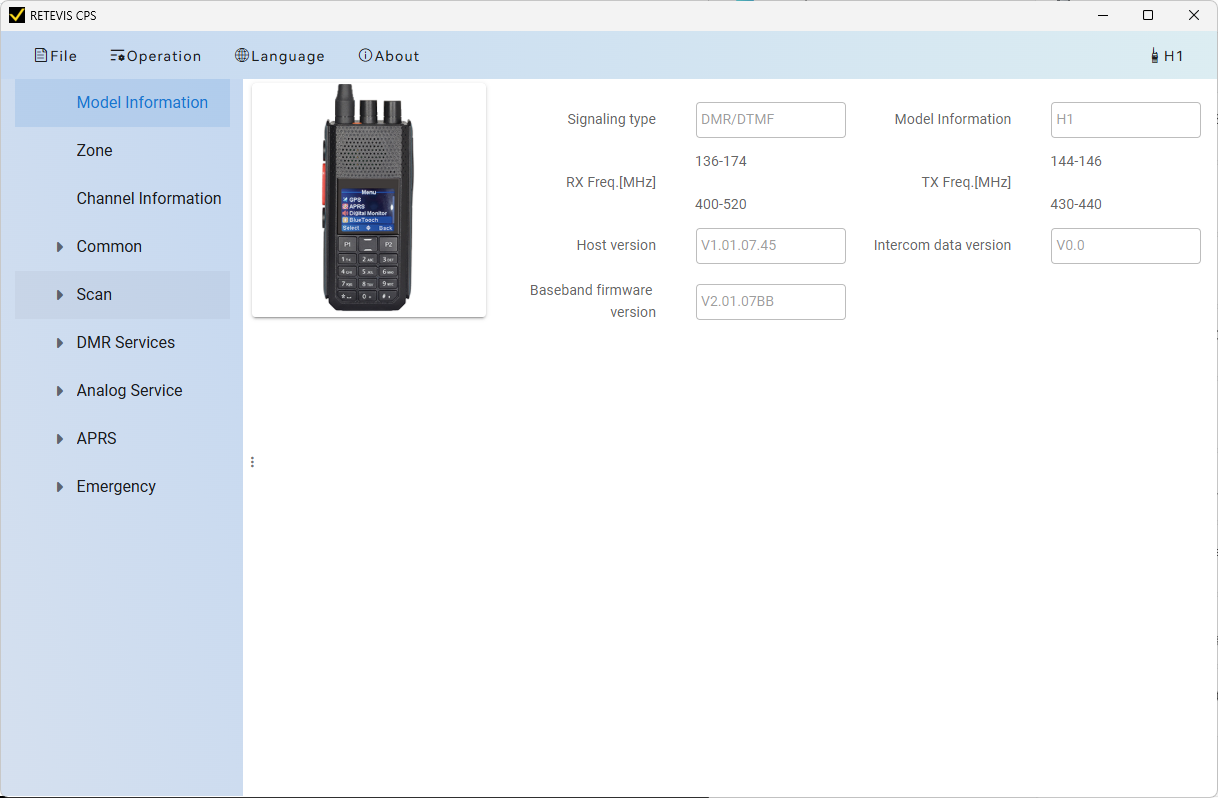1218x798 pixels.
Task: Expand the APRS section arrow
Action: pyautogui.click(x=60, y=439)
